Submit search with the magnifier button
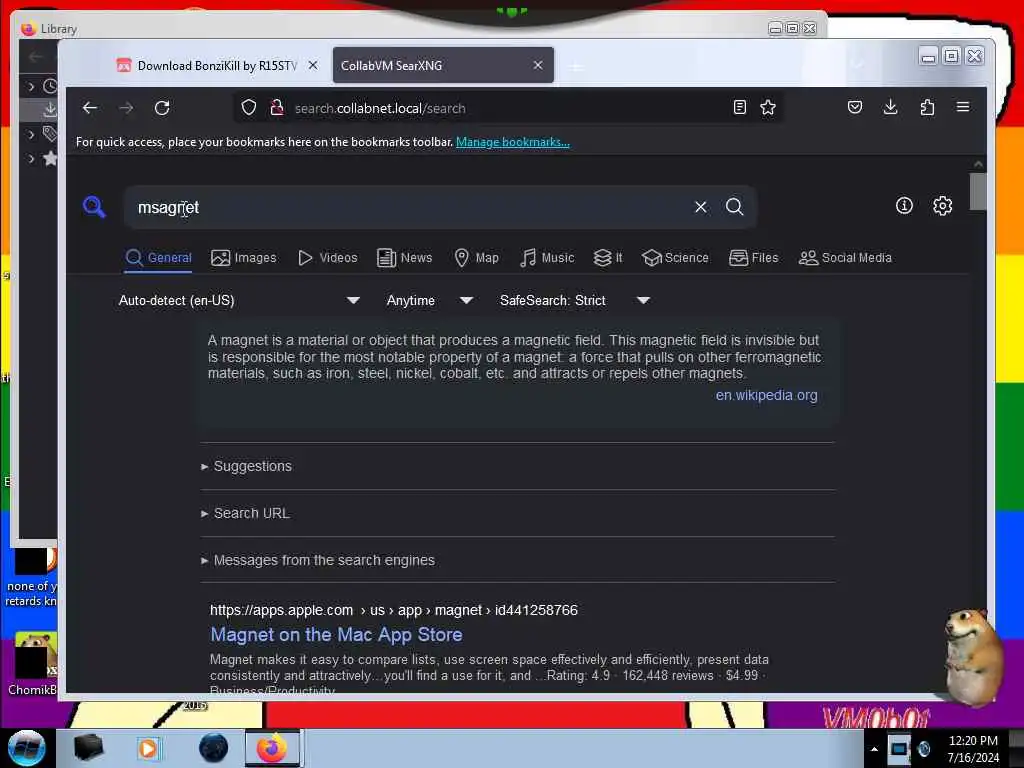 click(735, 207)
